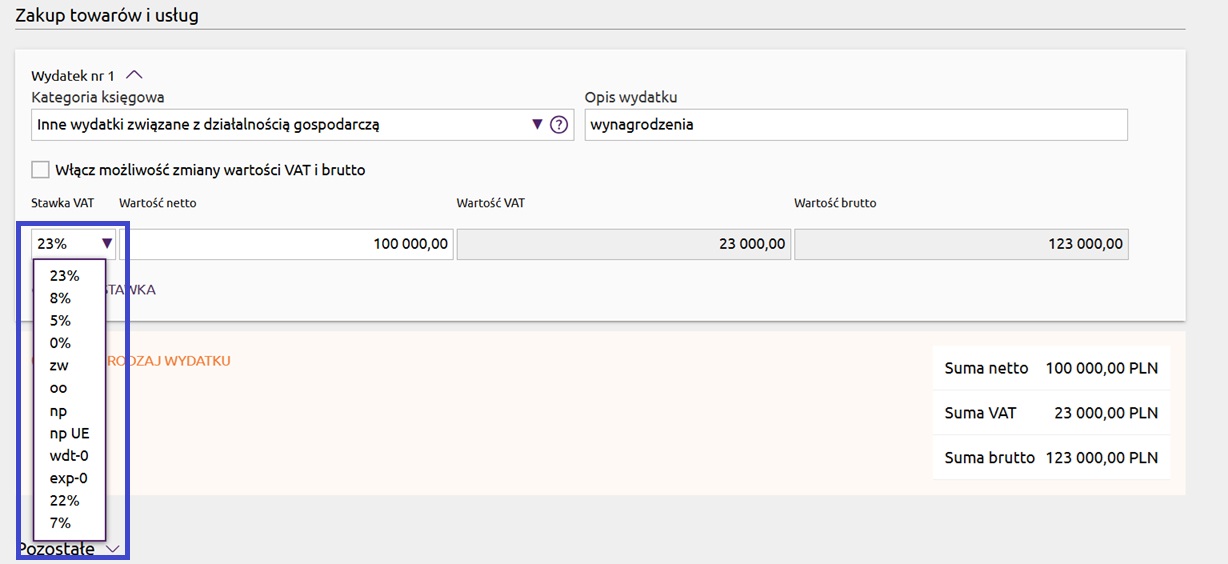The image size is (1228, 564).
Task: Select 23% from the VAT rate list
Action: click(64, 276)
